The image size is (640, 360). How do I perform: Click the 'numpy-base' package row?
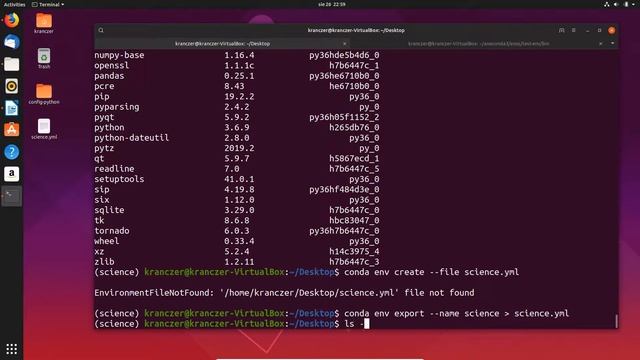coord(237,55)
